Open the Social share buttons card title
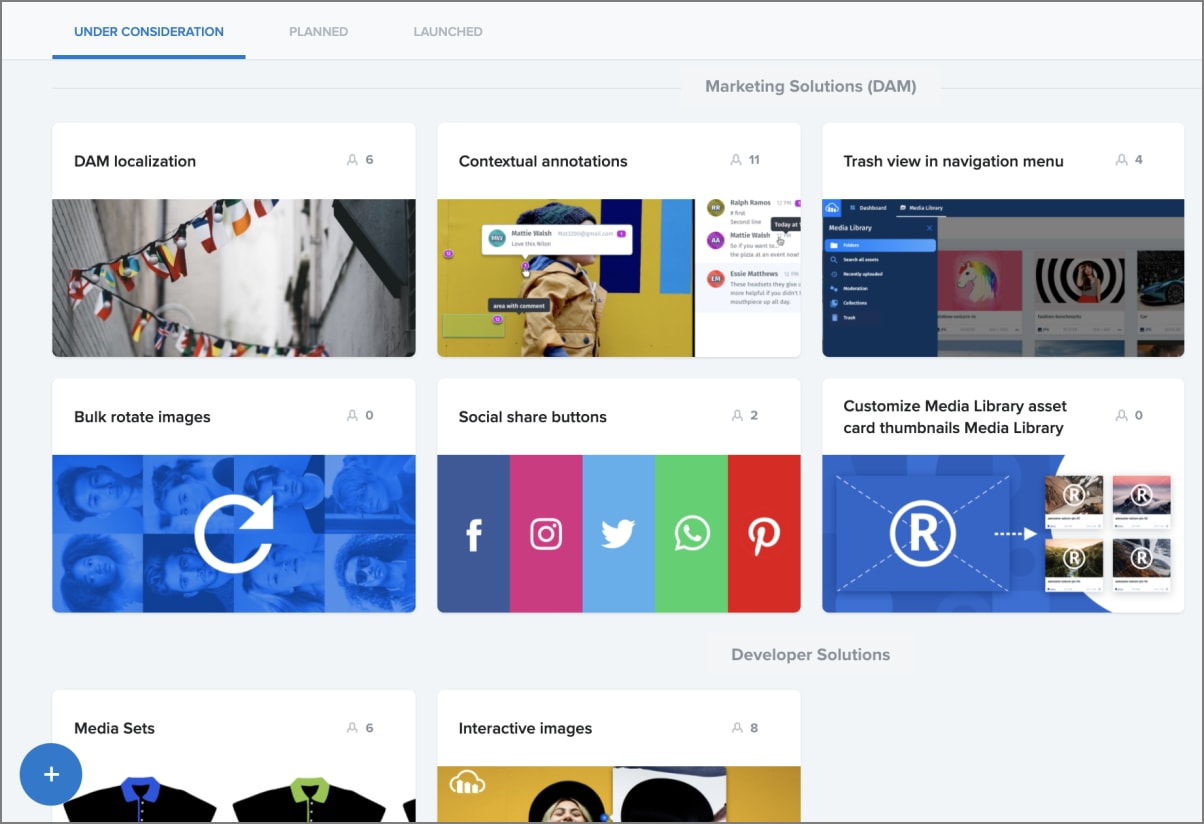The image size is (1204, 824). pos(532,417)
